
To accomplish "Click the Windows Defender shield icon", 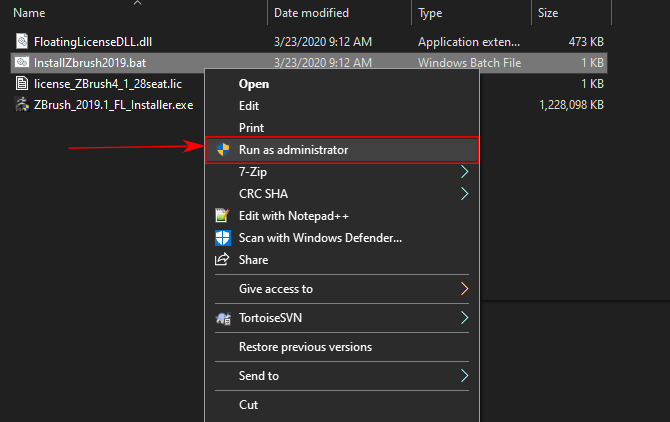I will click(x=223, y=237).
